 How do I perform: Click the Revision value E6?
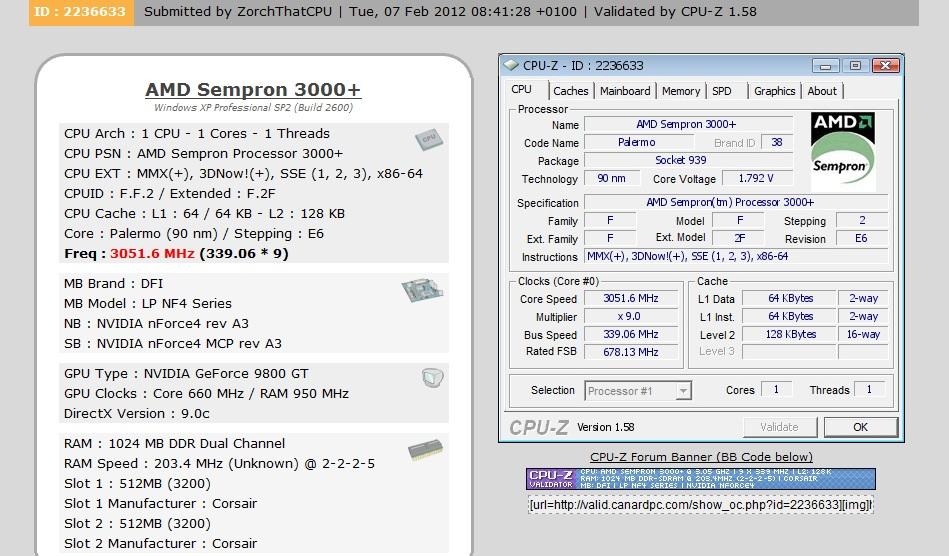point(862,238)
